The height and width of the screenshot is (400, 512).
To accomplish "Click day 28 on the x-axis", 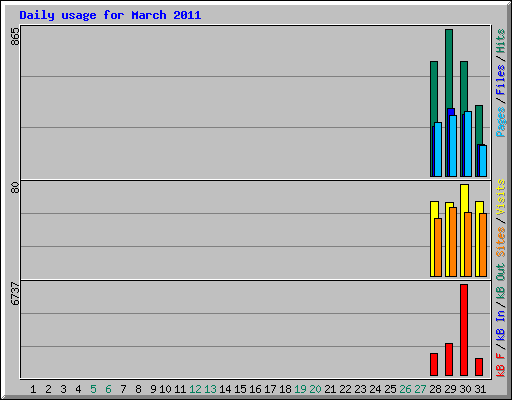I will 435,389.
